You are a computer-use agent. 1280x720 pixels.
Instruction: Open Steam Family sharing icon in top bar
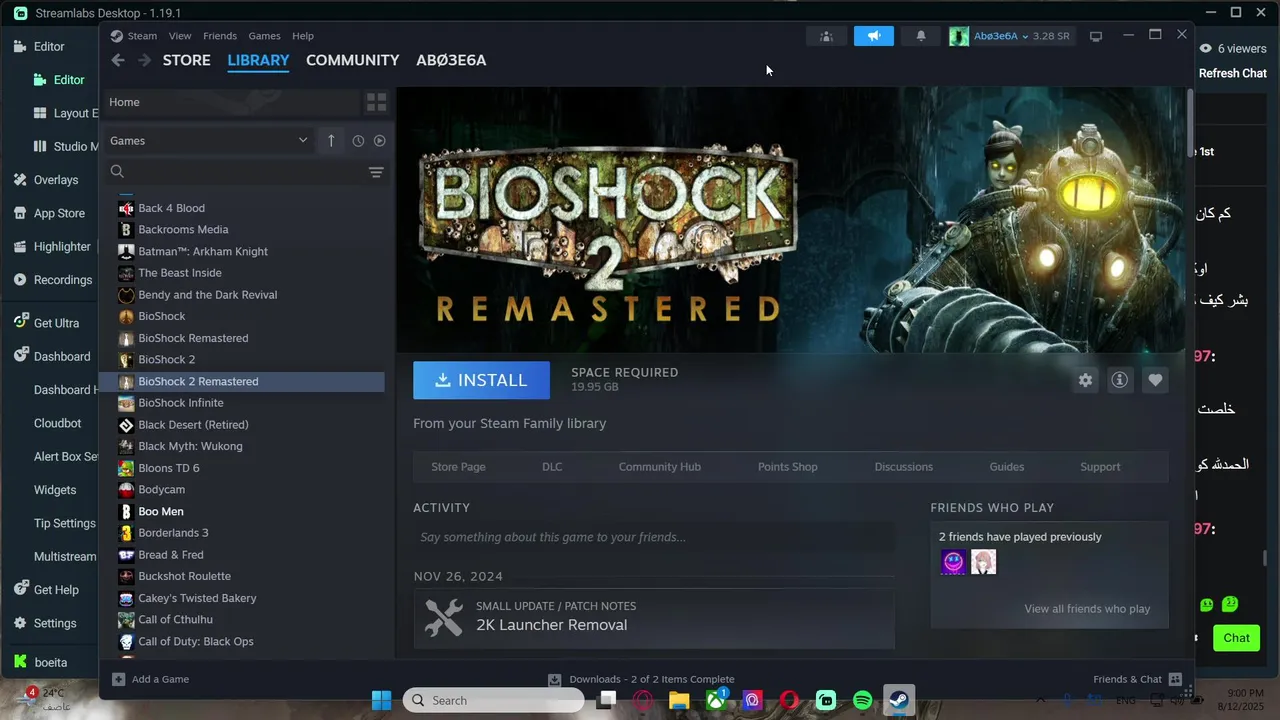[x=826, y=36]
